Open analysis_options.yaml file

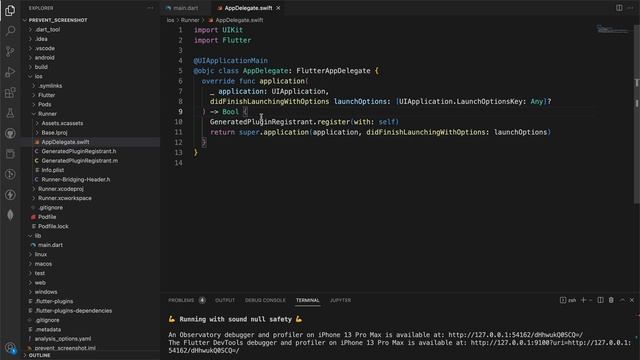point(63,339)
